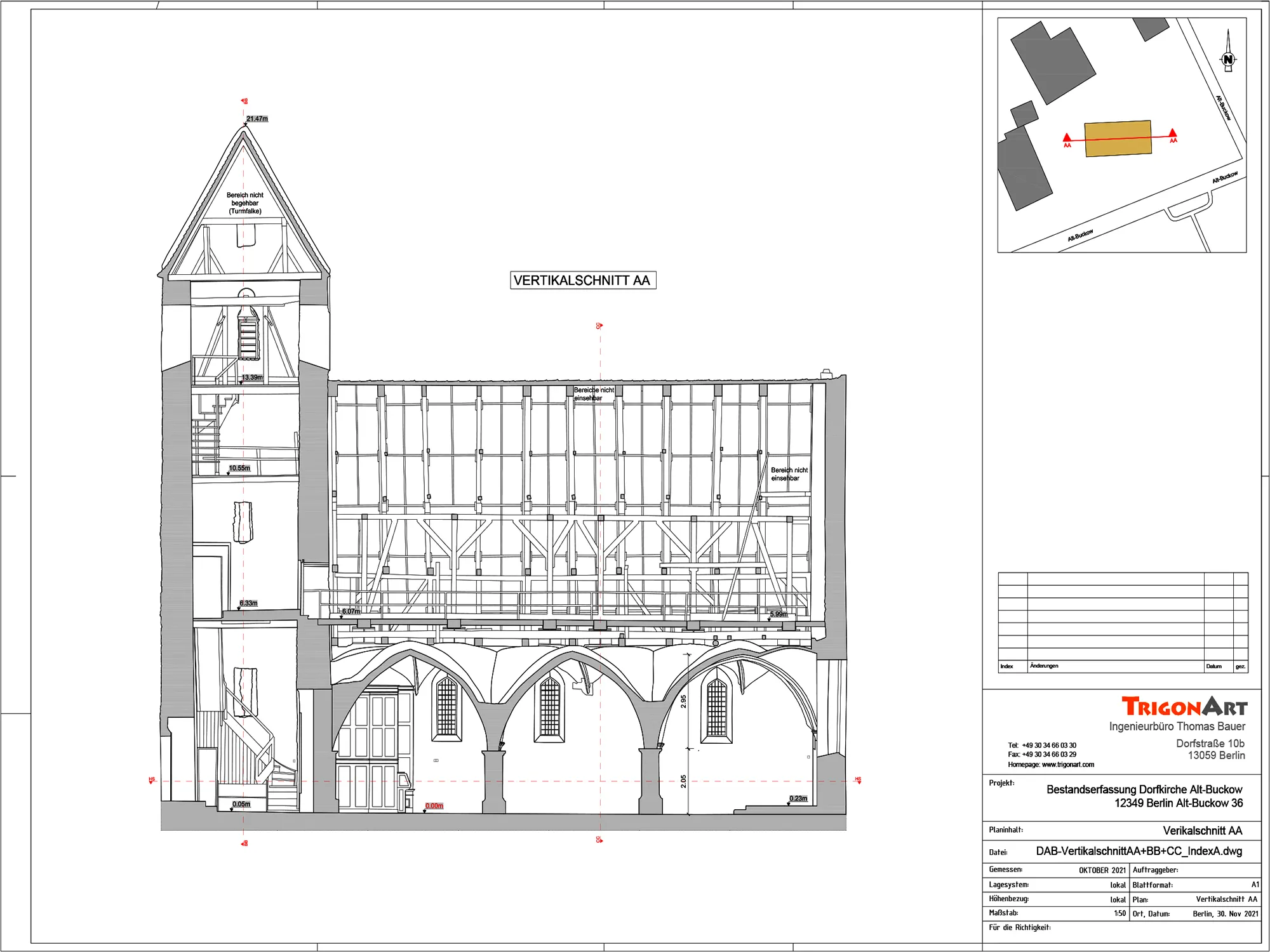Click the A1 Blattformat value
Screen dimensions: 1270x952
point(1255,885)
